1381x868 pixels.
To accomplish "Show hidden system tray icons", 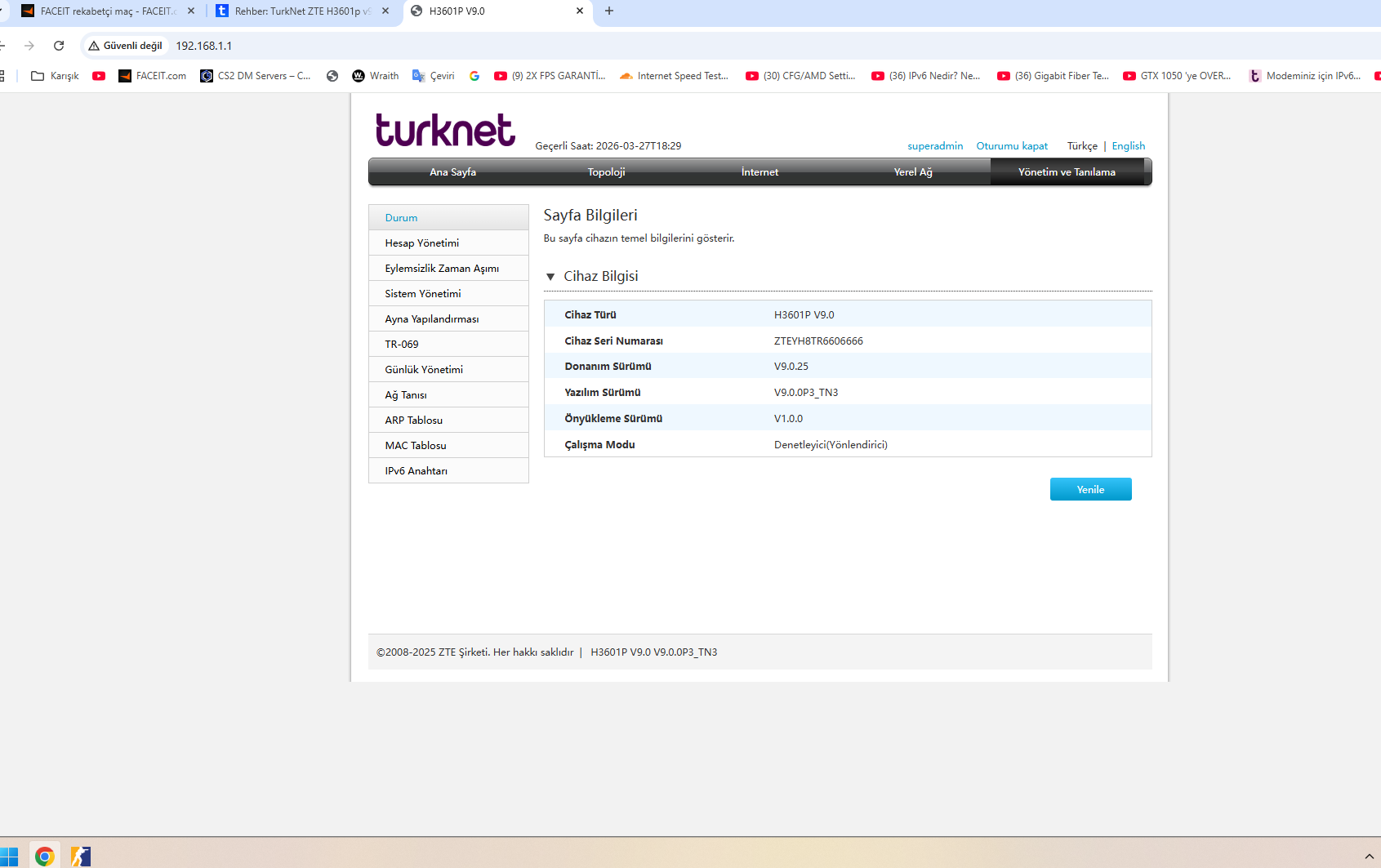I will point(1369,856).
